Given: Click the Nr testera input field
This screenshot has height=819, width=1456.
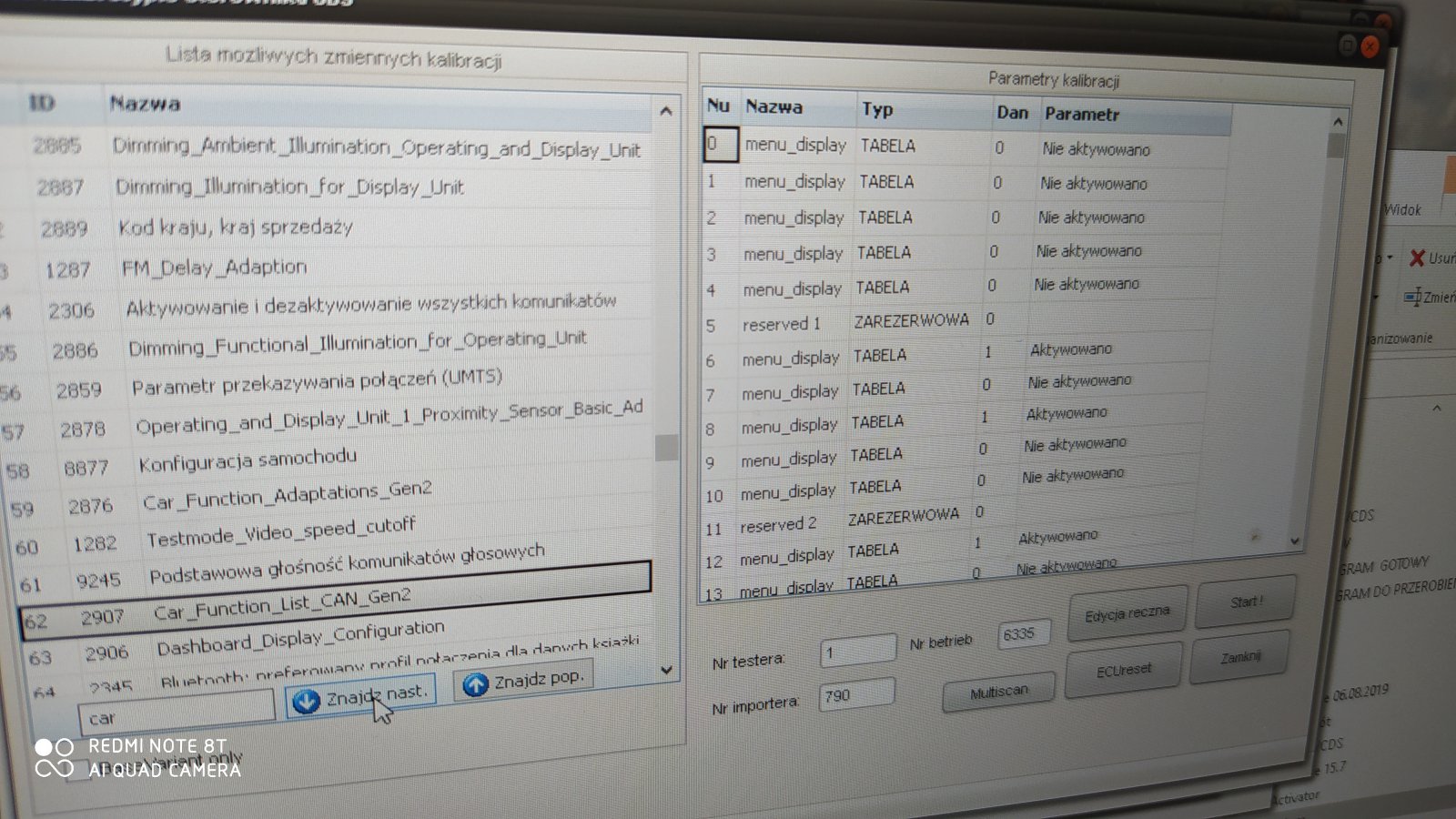Looking at the screenshot, I should pyautogui.click(x=857, y=651).
